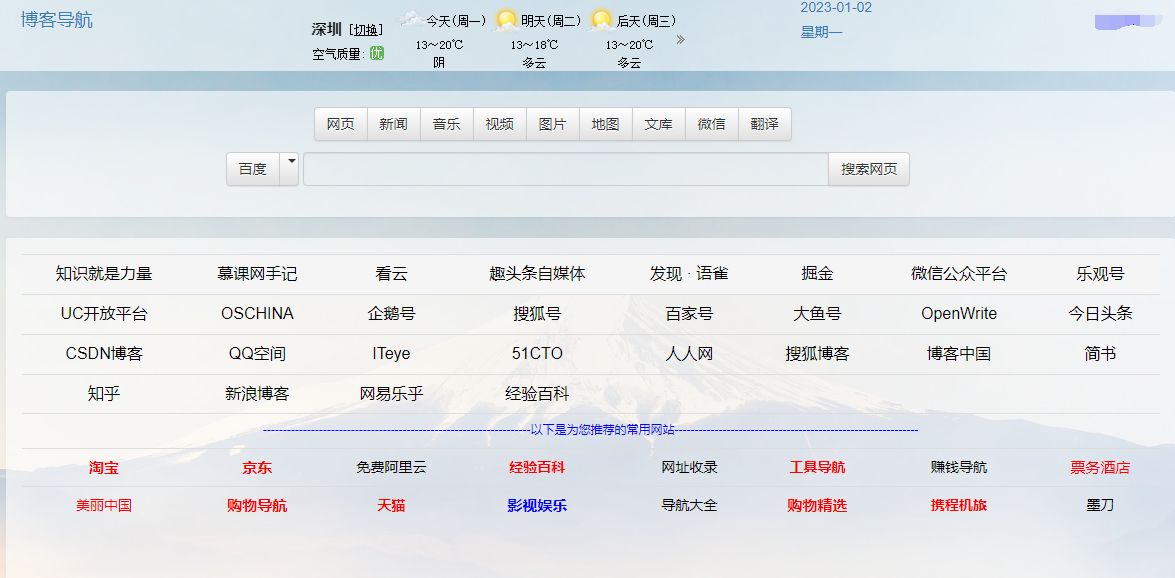1175x578 pixels.
Task: Open the 搜狐博客 link
Action: pyautogui.click(x=818, y=353)
